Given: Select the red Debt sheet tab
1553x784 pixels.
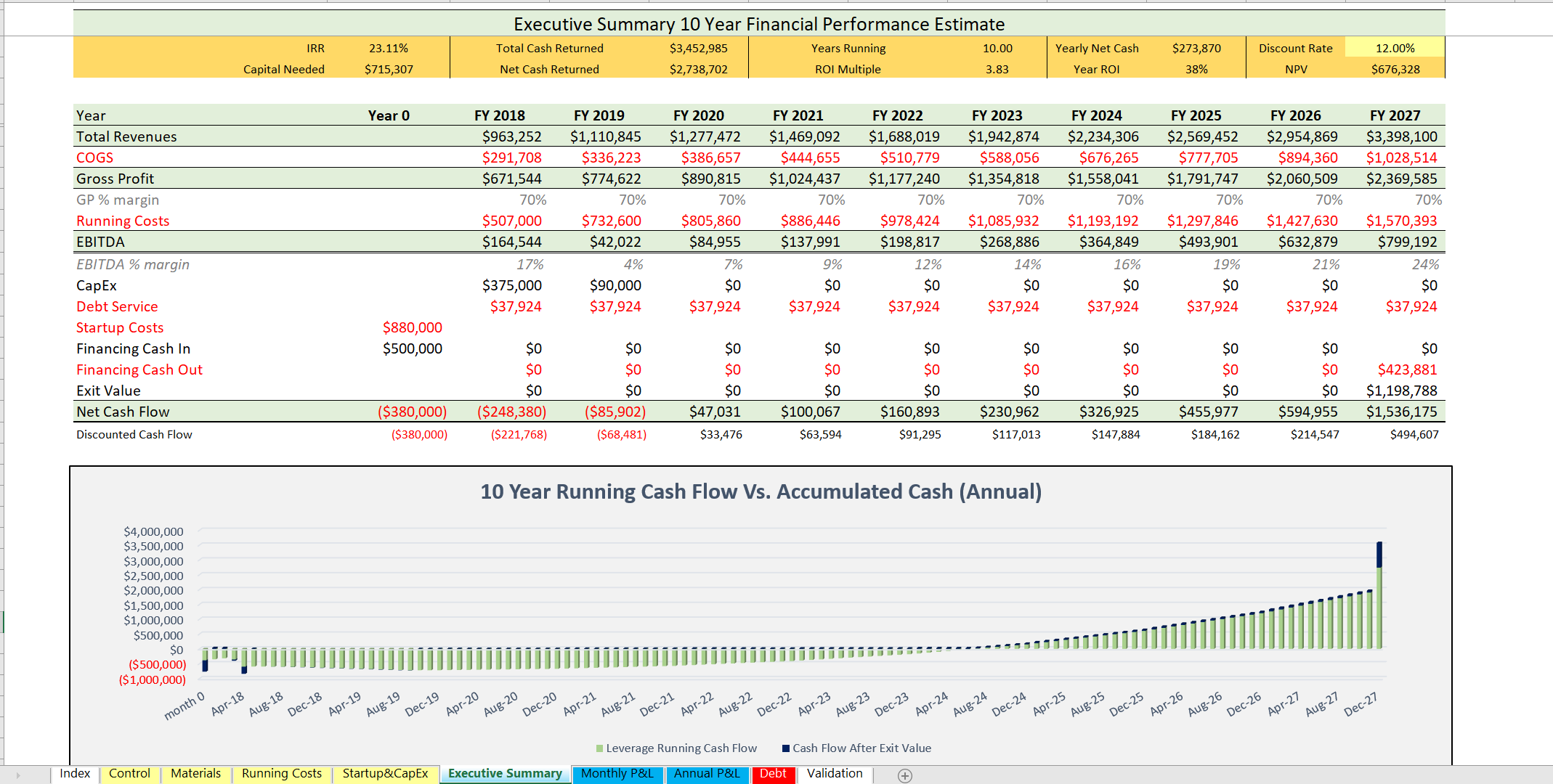Looking at the screenshot, I should tap(774, 775).
